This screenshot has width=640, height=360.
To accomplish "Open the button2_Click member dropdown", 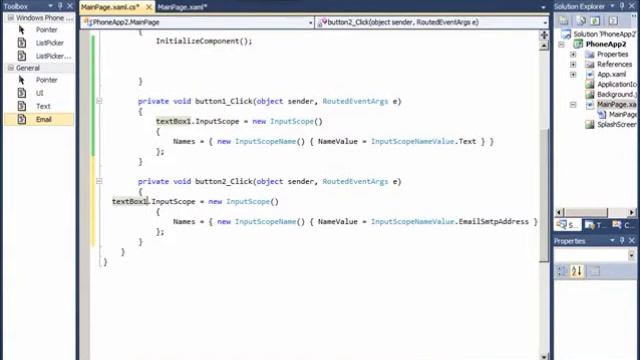I will click(545, 22).
